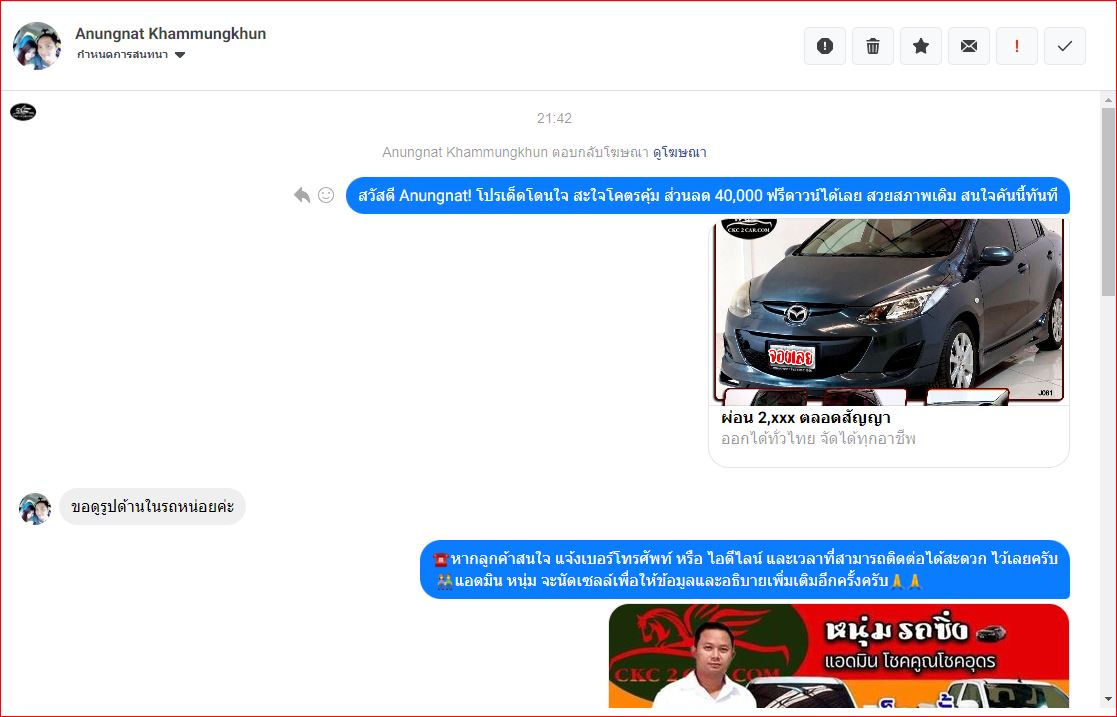This screenshot has height=717, width=1117.
Task: Mark conversation as done checkmark
Action: [x=1065, y=46]
